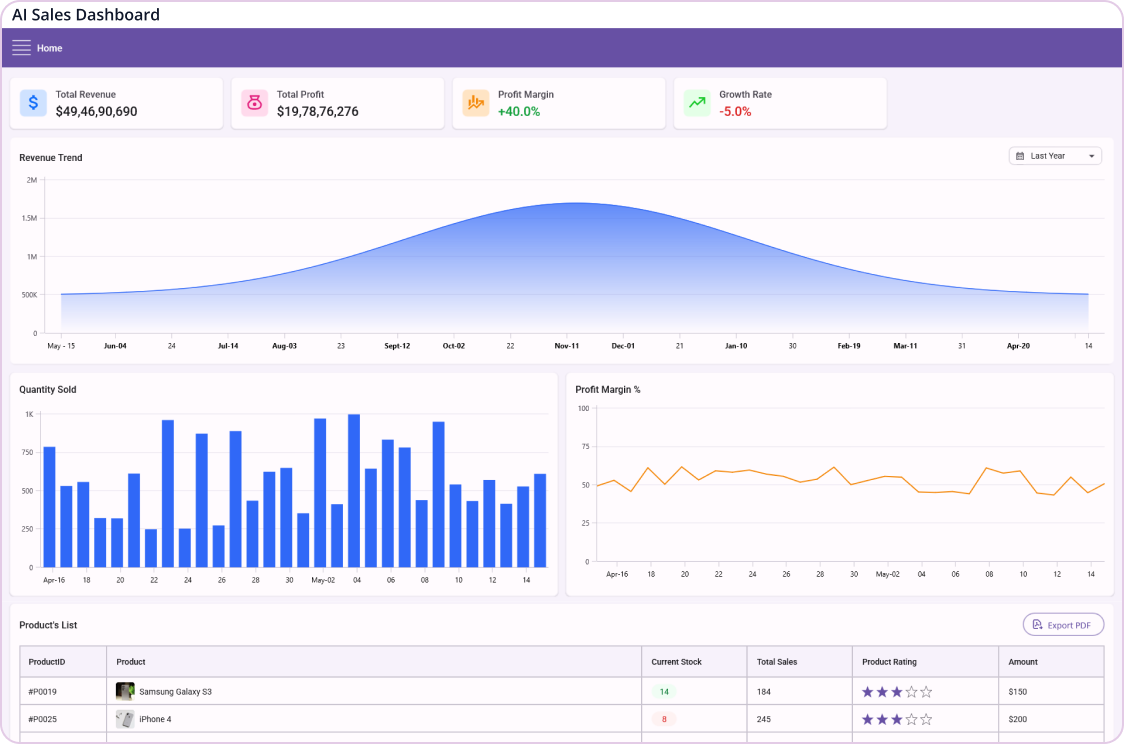
Task: Click the Profit Margin % chart title
Action: [x=608, y=389]
